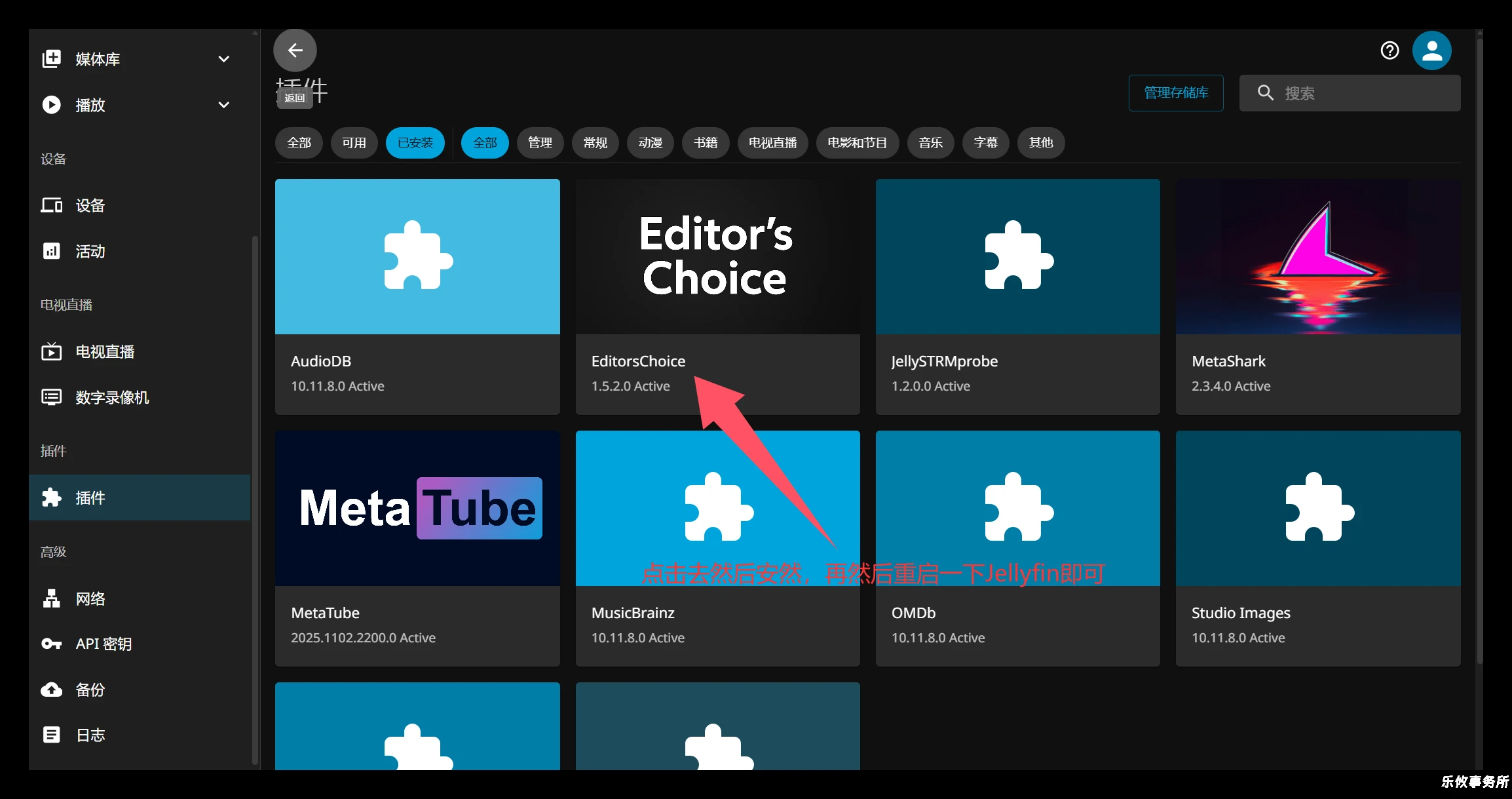Viewport: 1512px width, 799px height.
Task: Show only 可用 plugins
Action: tap(354, 143)
